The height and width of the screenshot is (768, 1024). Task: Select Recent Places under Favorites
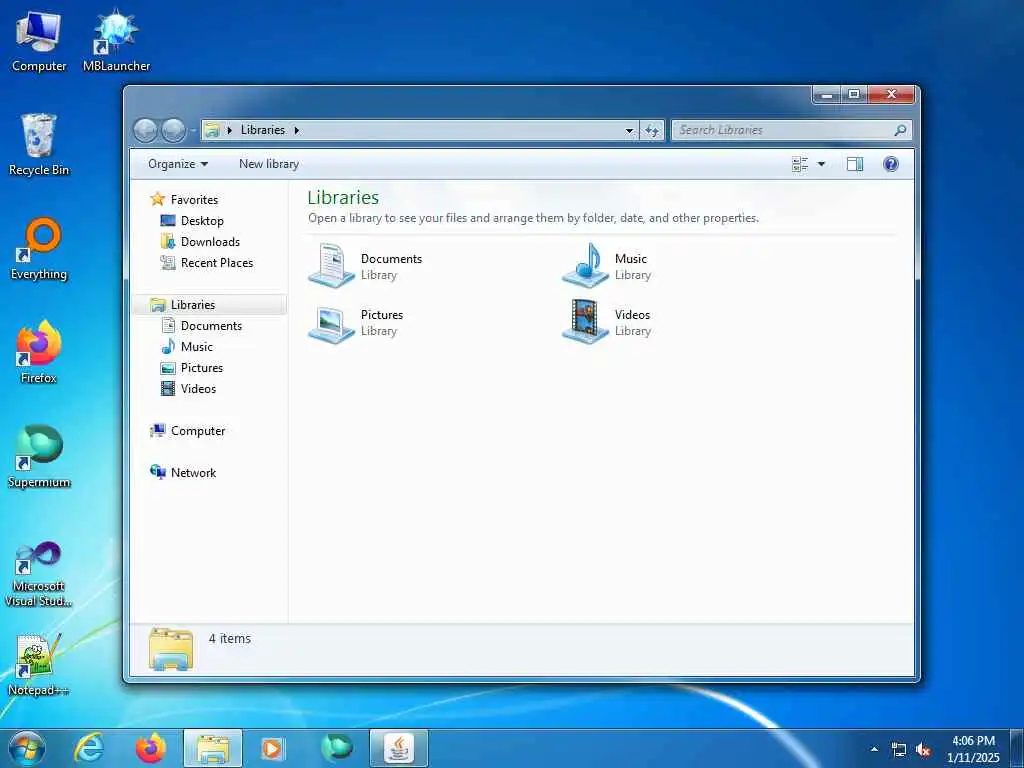216,263
